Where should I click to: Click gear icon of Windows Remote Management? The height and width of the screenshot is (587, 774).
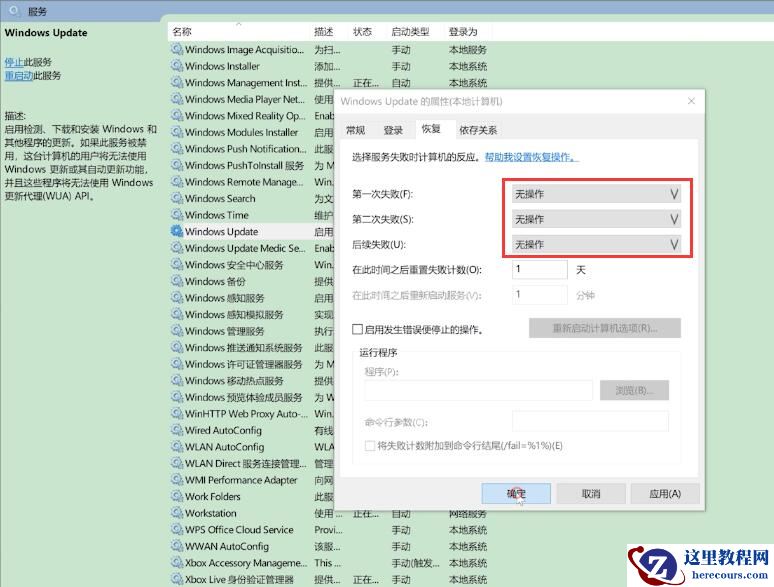click(x=177, y=182)
